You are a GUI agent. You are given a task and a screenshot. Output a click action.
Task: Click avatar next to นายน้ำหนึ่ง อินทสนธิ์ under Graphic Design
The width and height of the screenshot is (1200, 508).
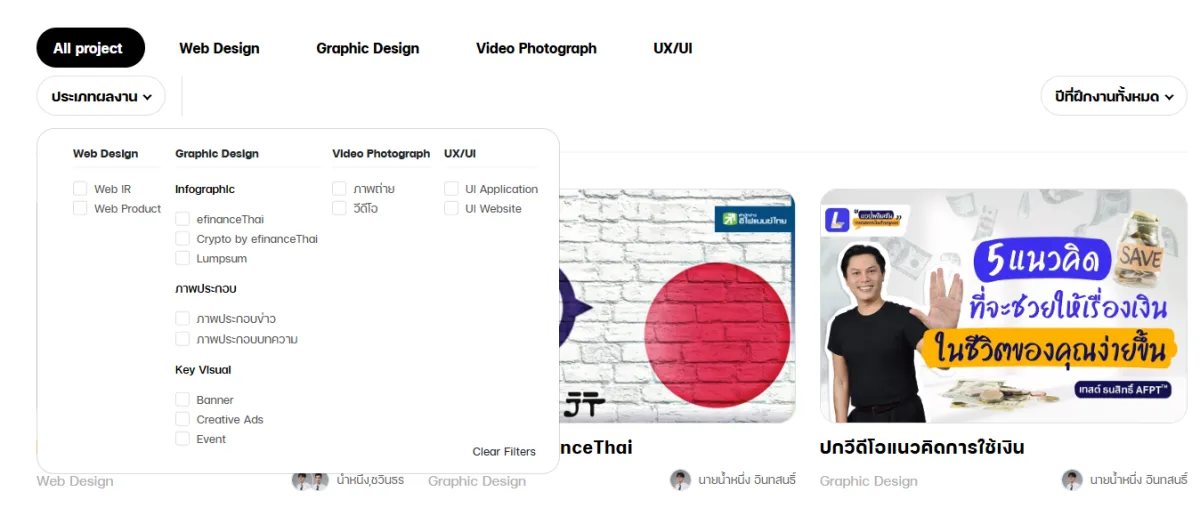680,480
